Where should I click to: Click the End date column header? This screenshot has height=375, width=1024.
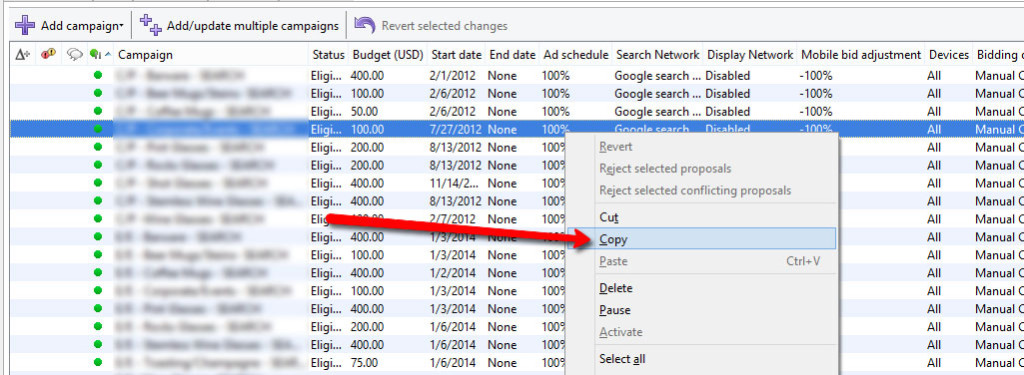tap(513, 55)
